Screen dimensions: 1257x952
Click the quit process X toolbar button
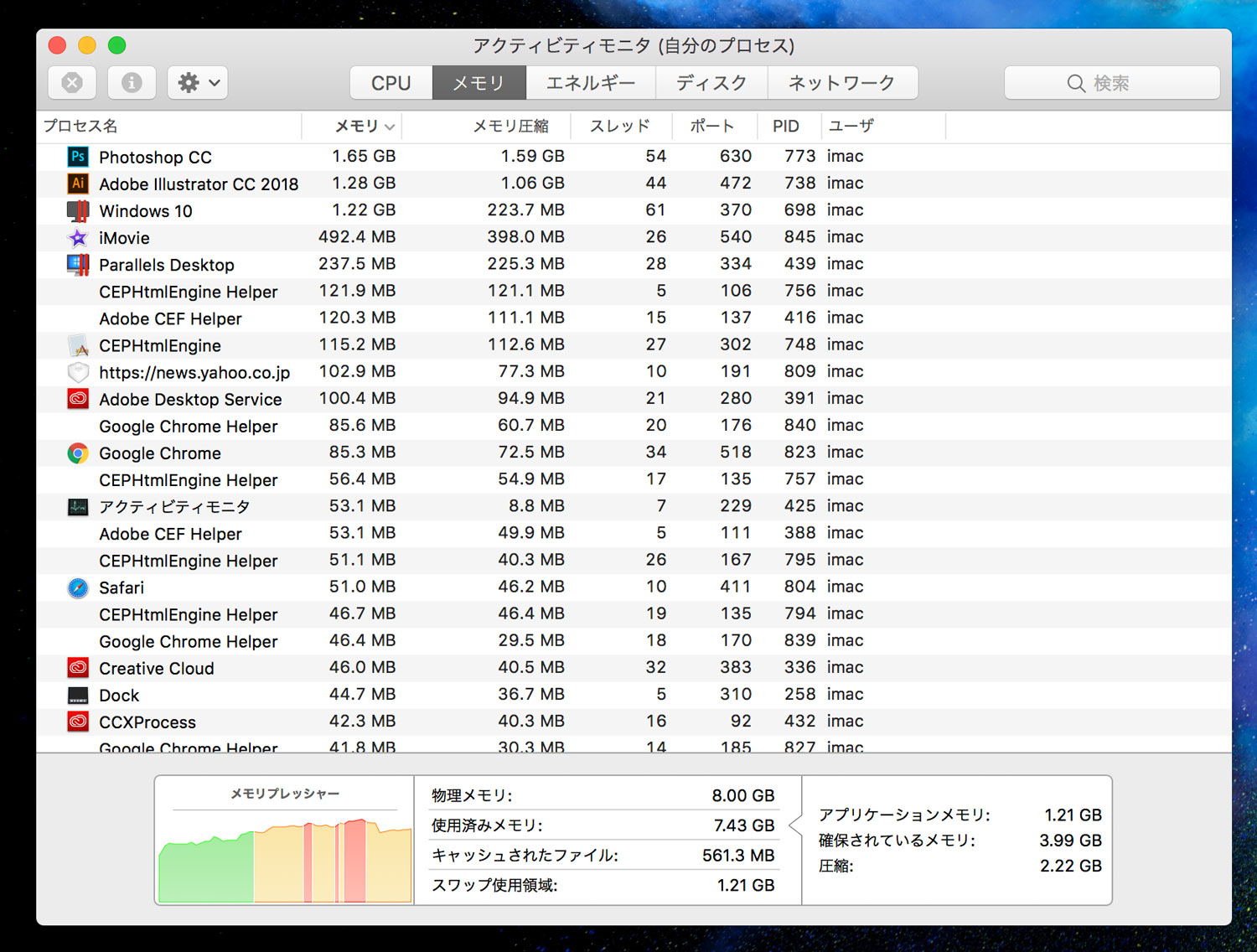72,83
